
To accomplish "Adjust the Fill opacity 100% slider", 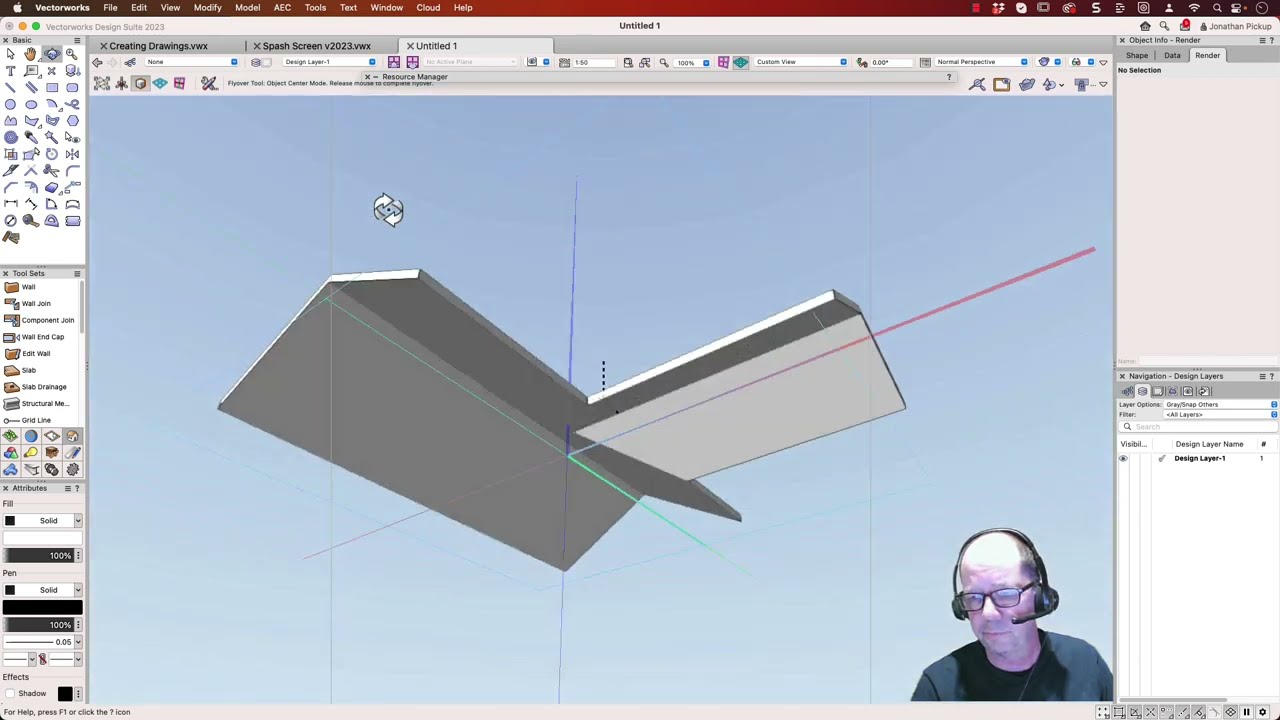I will point(38,555).
